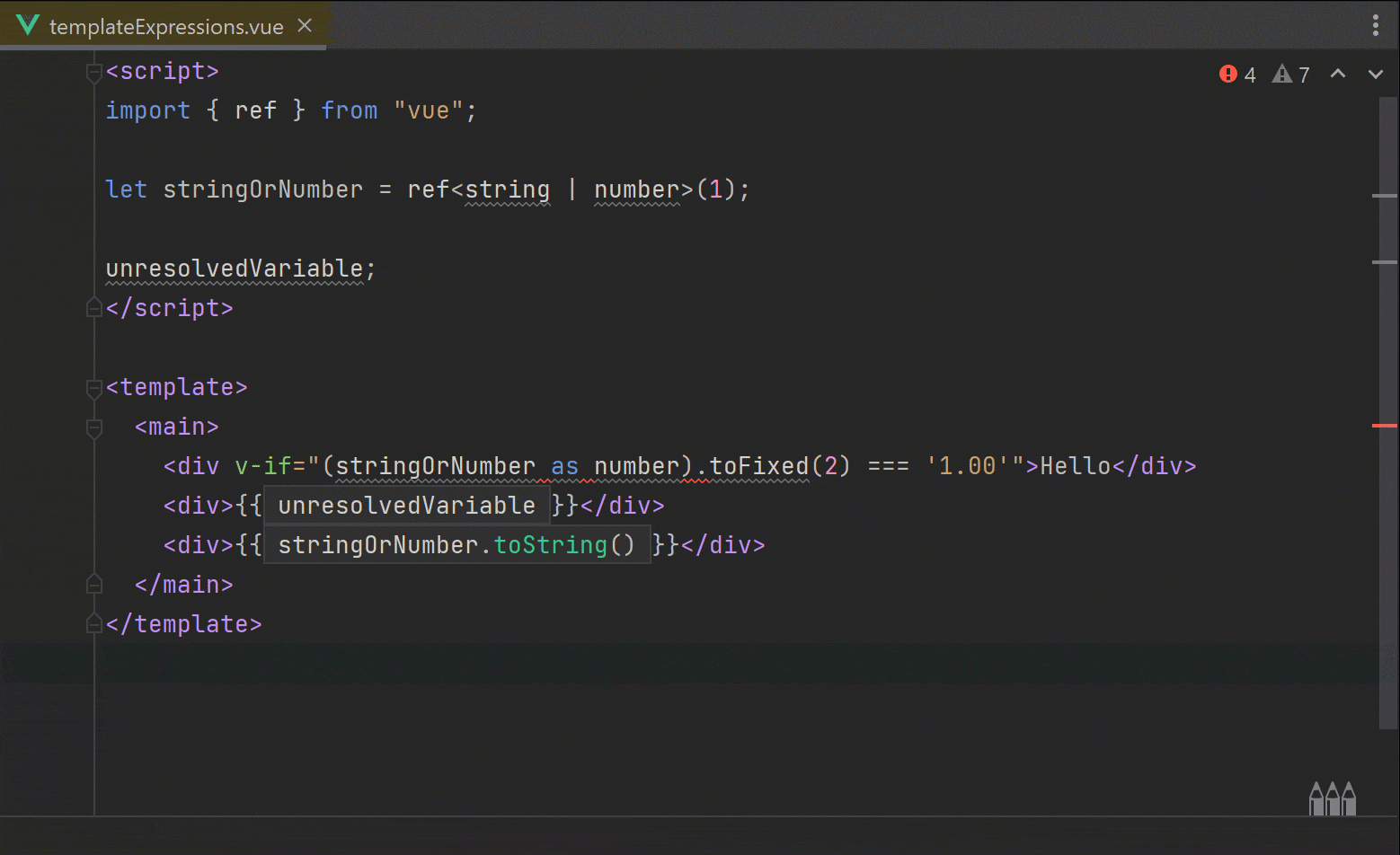
Task: Place cursor on unresolvedVariable in script block
Action: point(234,269)
